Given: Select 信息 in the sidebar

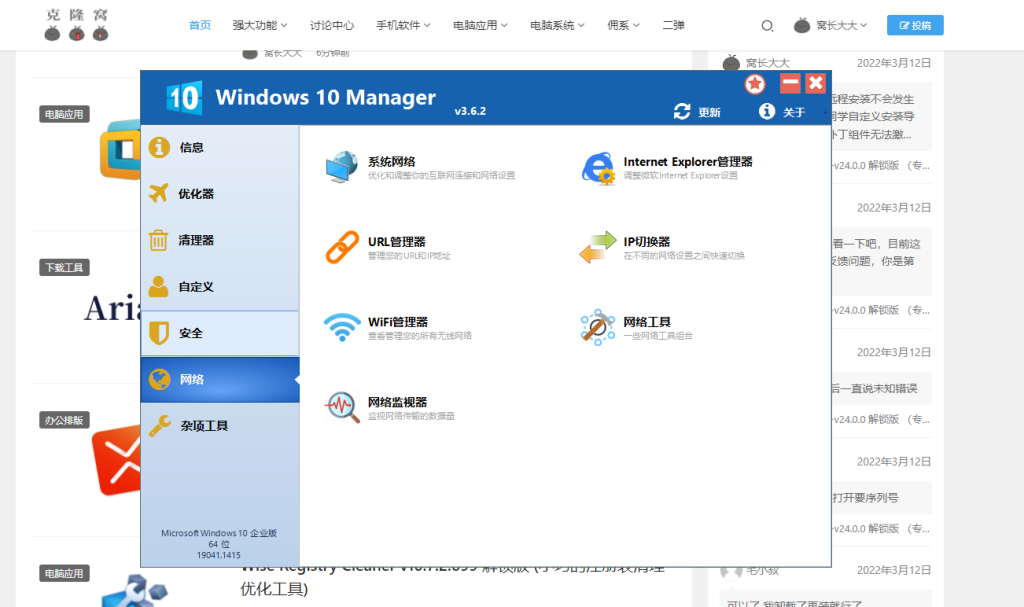Looking at the screenshot, I should pos(220,148).
